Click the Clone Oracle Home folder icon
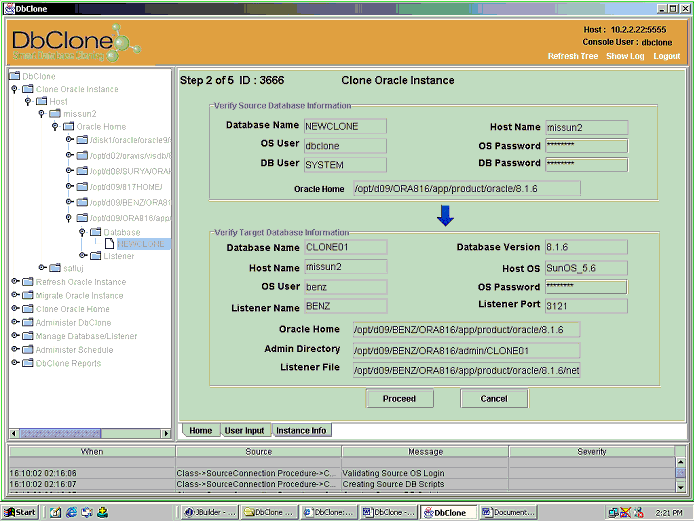The width and height of the screenshot is (694, 521). (x=28, y=309)
